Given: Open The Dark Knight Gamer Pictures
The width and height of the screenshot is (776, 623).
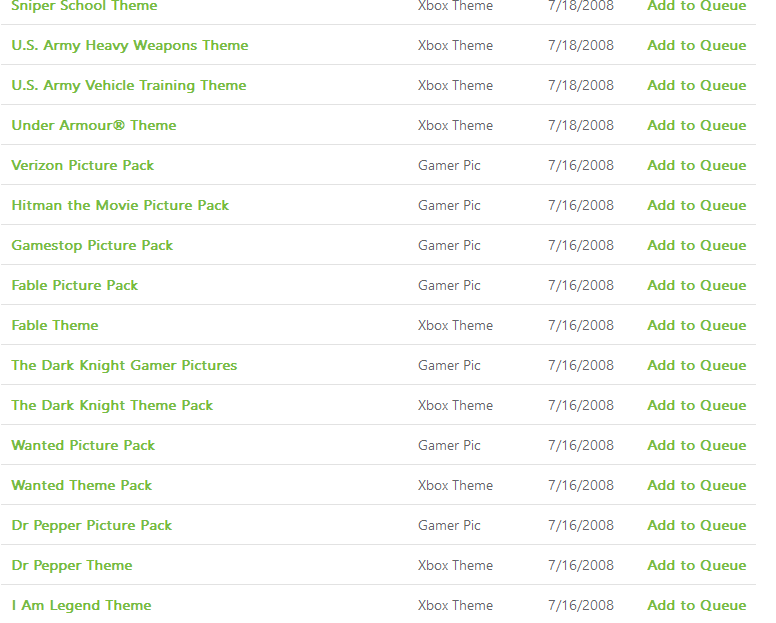Looking at the screenshot, I should (124, 366).
